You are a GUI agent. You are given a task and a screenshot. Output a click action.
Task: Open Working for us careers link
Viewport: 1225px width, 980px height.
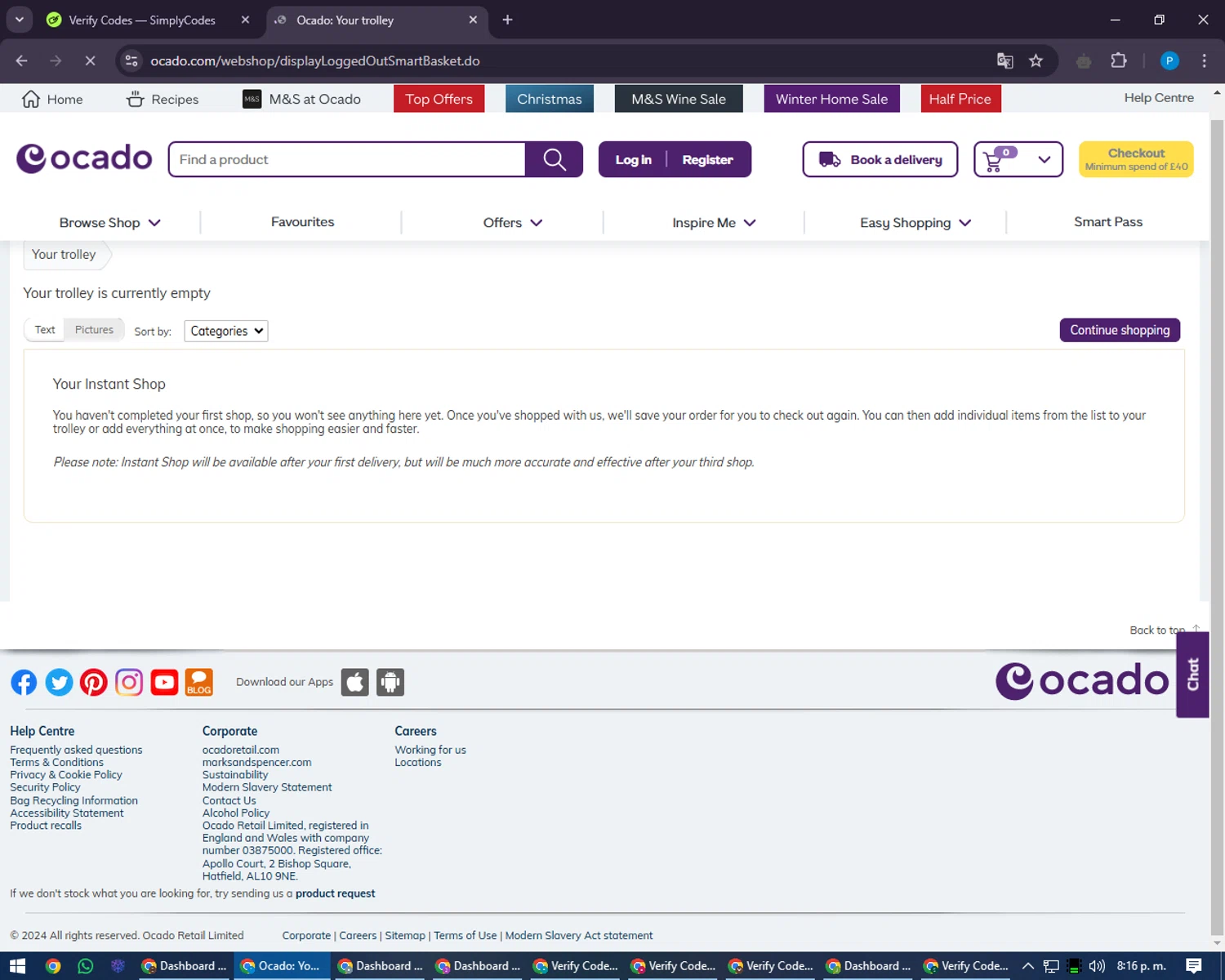(430, 750)
